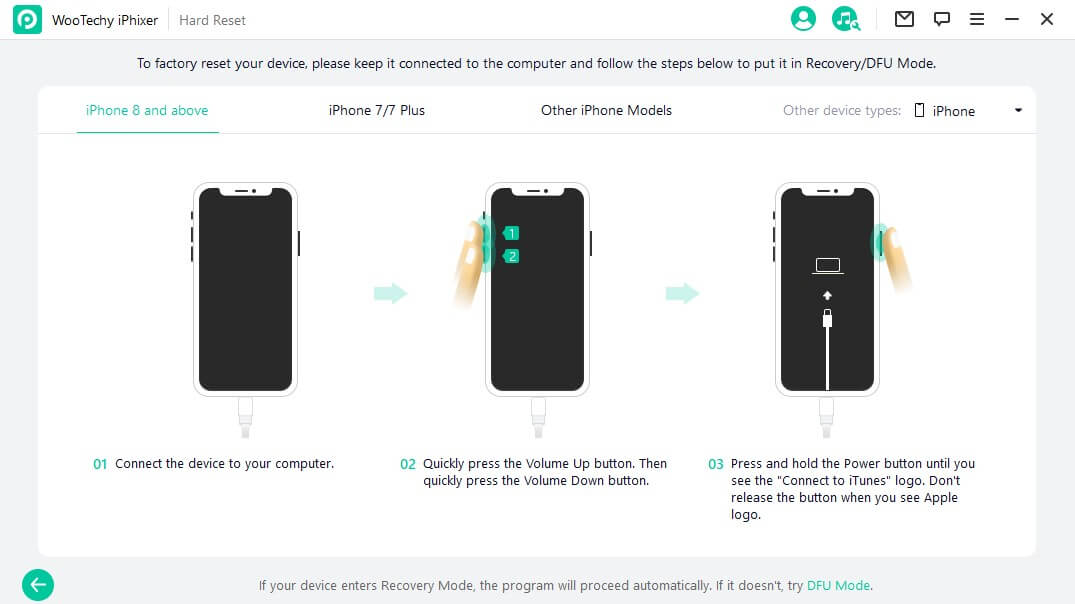Click the iPhone device type icon
The image size is (1075, 604).
919,110
